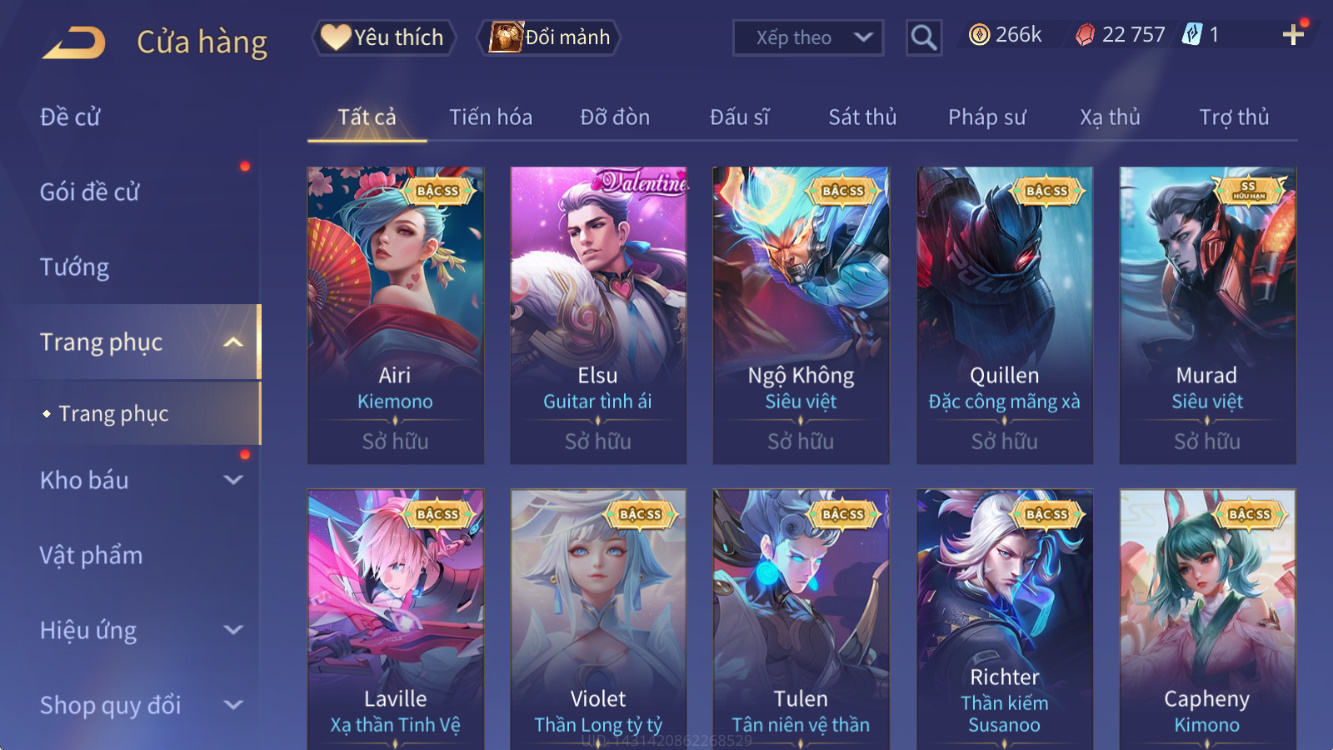Switch to the Pháp sư tab

[987, 117]
